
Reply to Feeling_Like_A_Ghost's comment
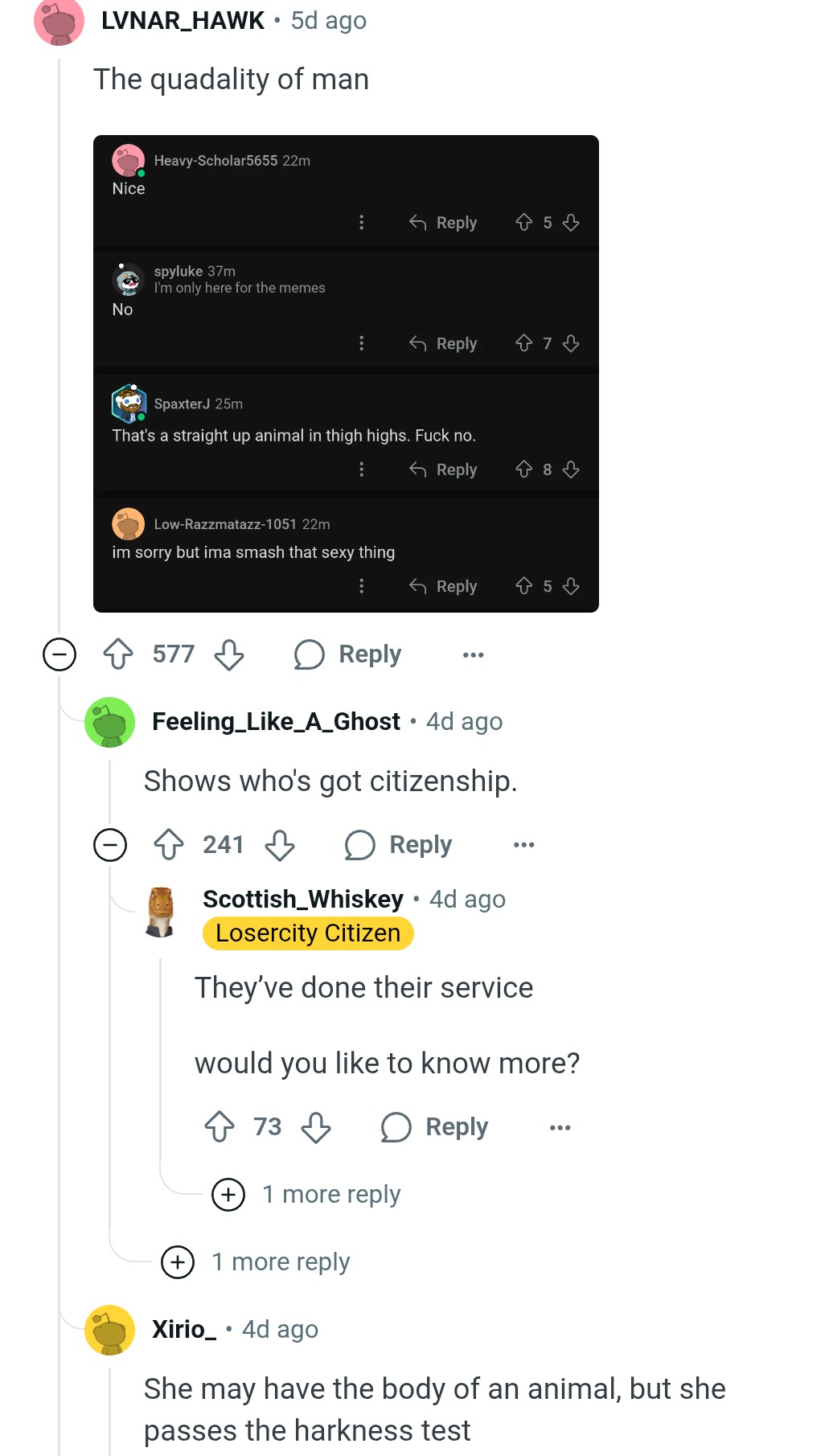coord(399,845)
